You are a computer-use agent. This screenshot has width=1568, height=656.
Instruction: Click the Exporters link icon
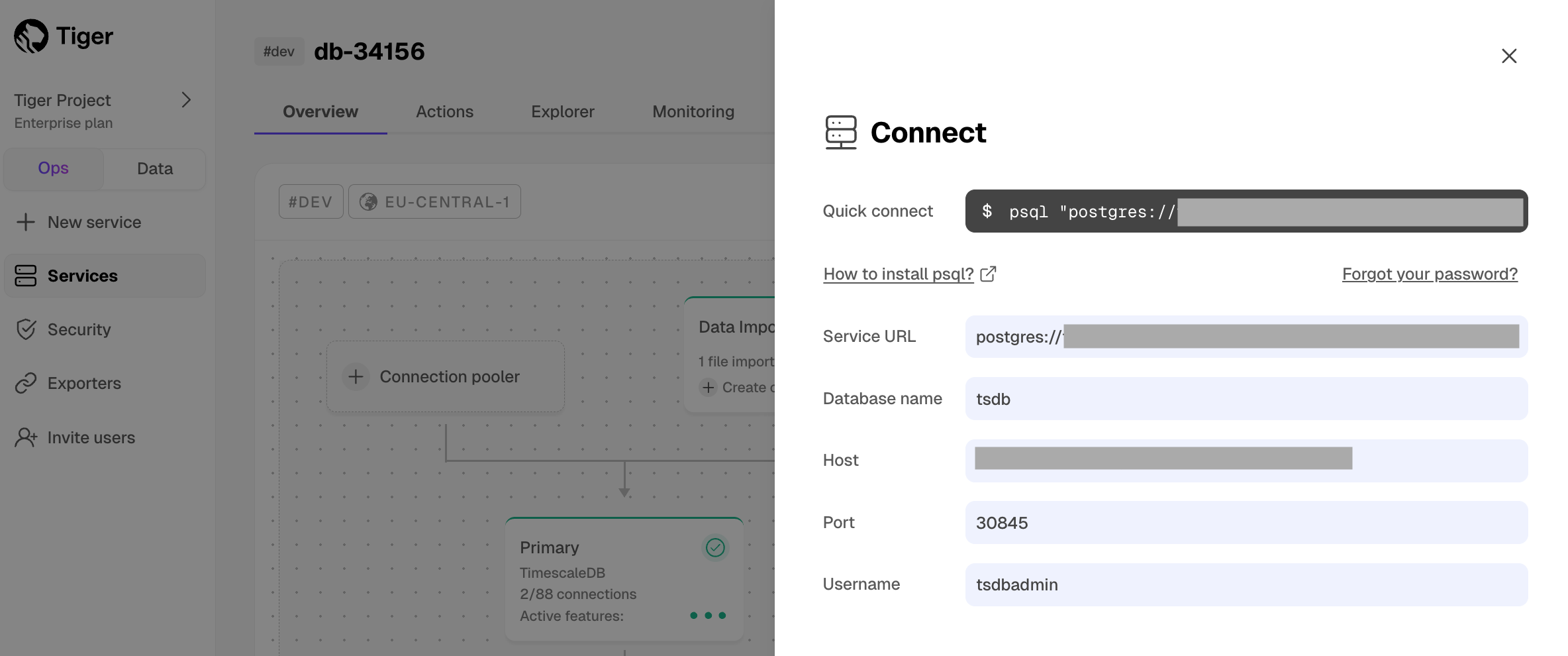pyautogui.click(x=26, y=383)
